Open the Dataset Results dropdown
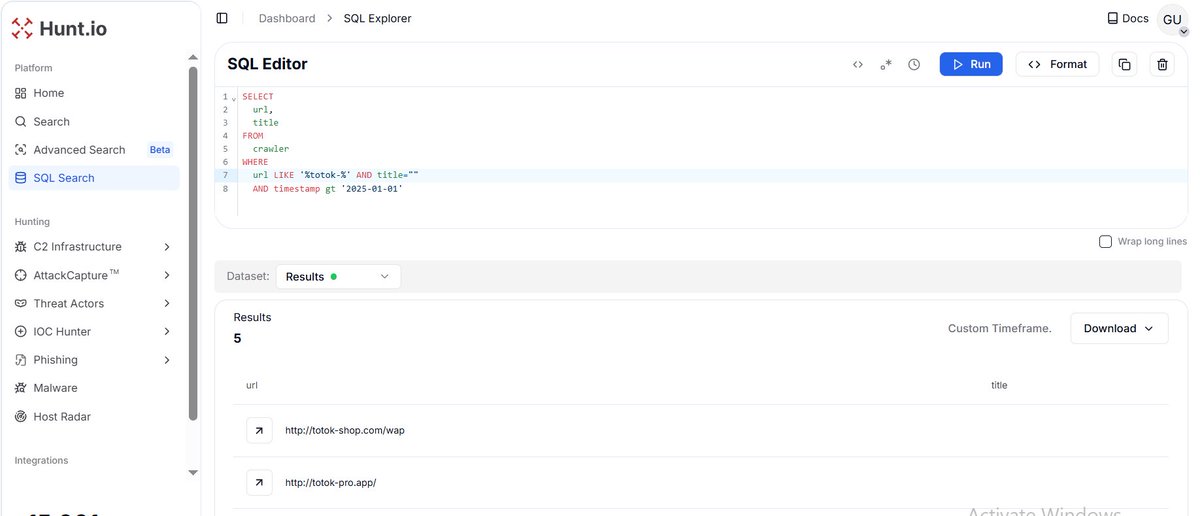 338,277
